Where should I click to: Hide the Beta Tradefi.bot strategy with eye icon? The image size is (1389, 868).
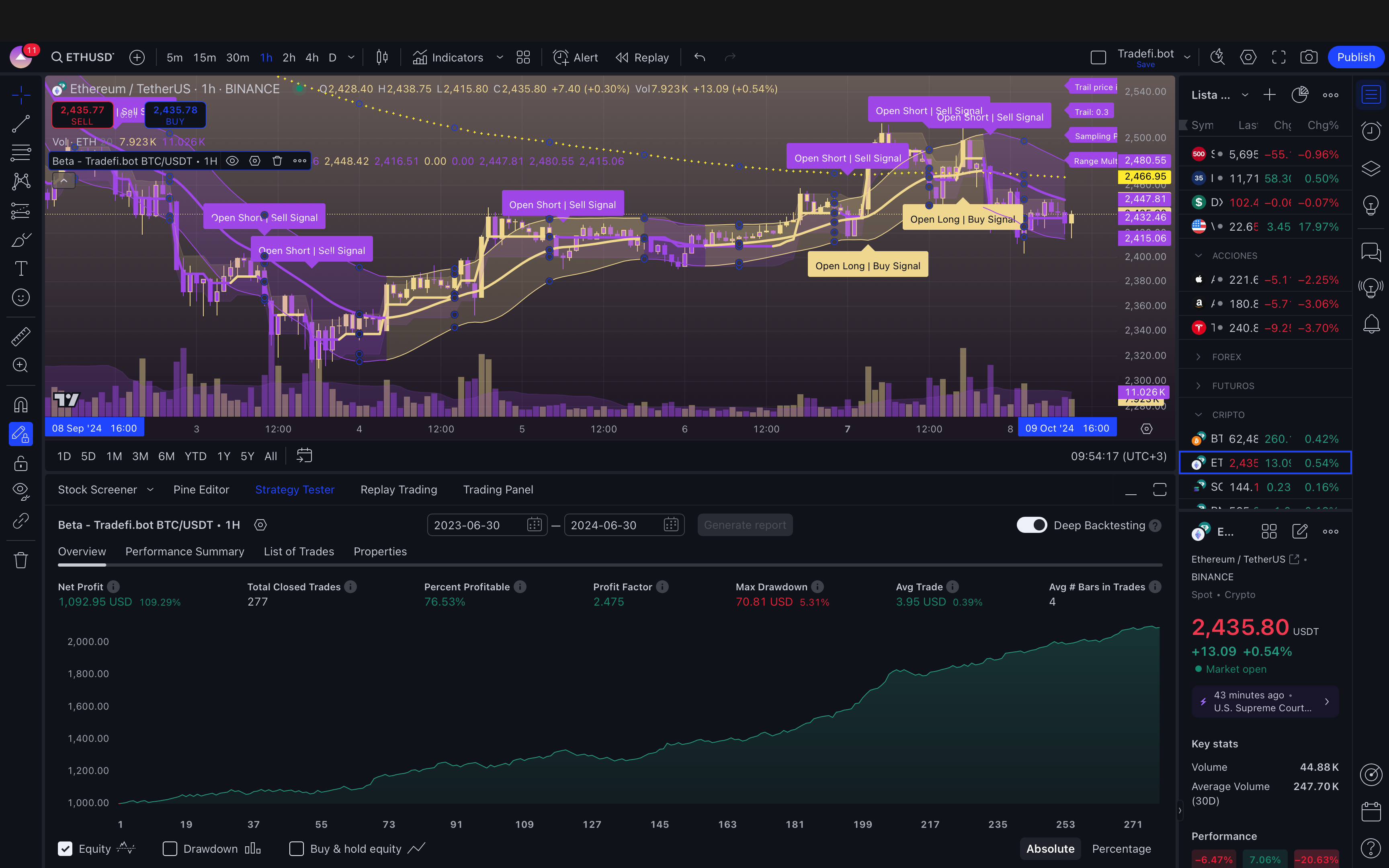pyautogui.click(x=232, y=161)
